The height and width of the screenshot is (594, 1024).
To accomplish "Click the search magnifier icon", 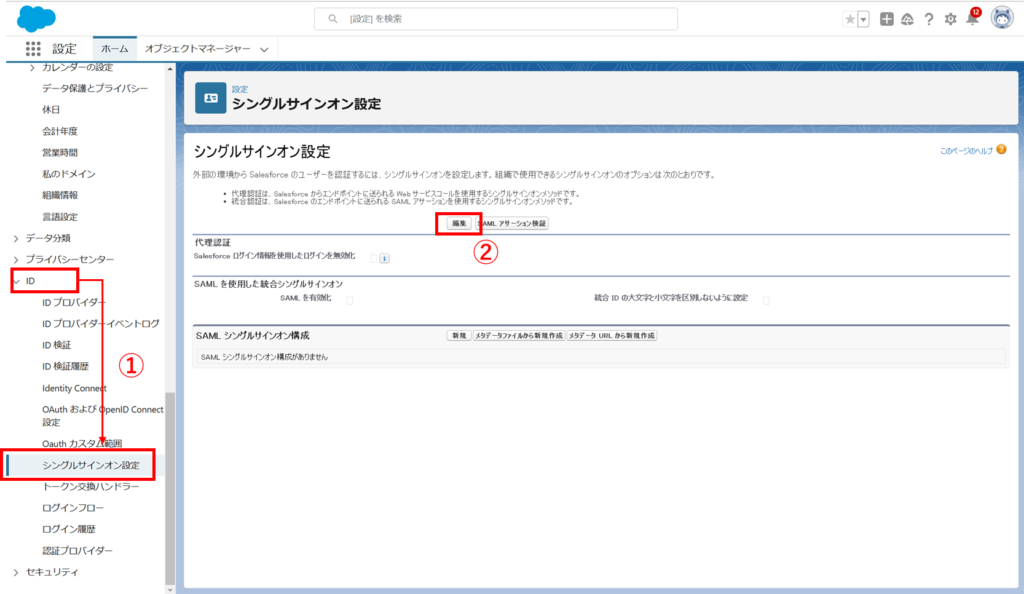I will click(333, 19).
